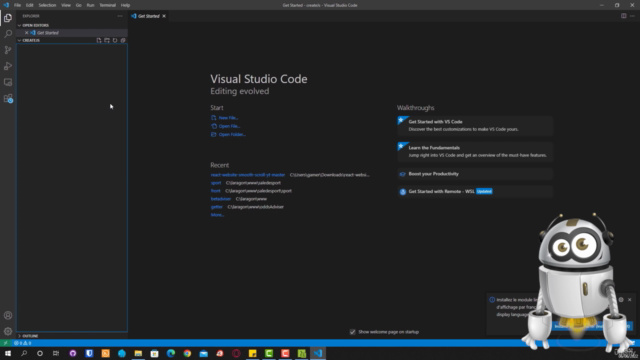
Task: Collapse all folders in Explorer
Action: click(x=123, y=40)
